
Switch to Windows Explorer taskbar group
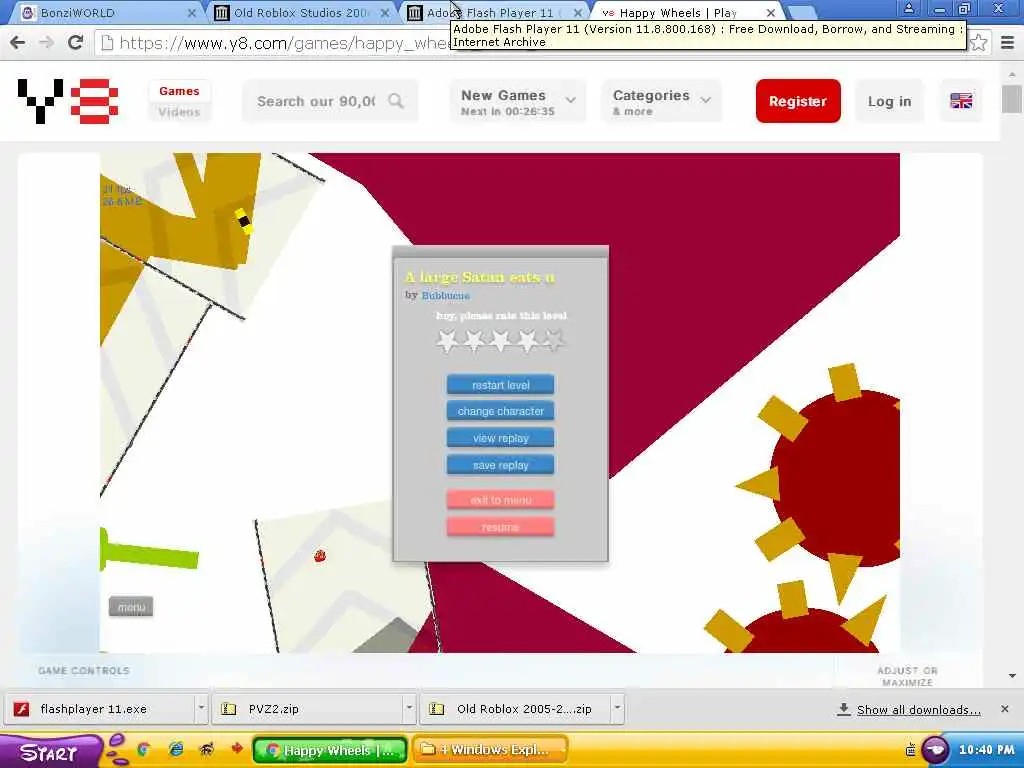point(490,750)
